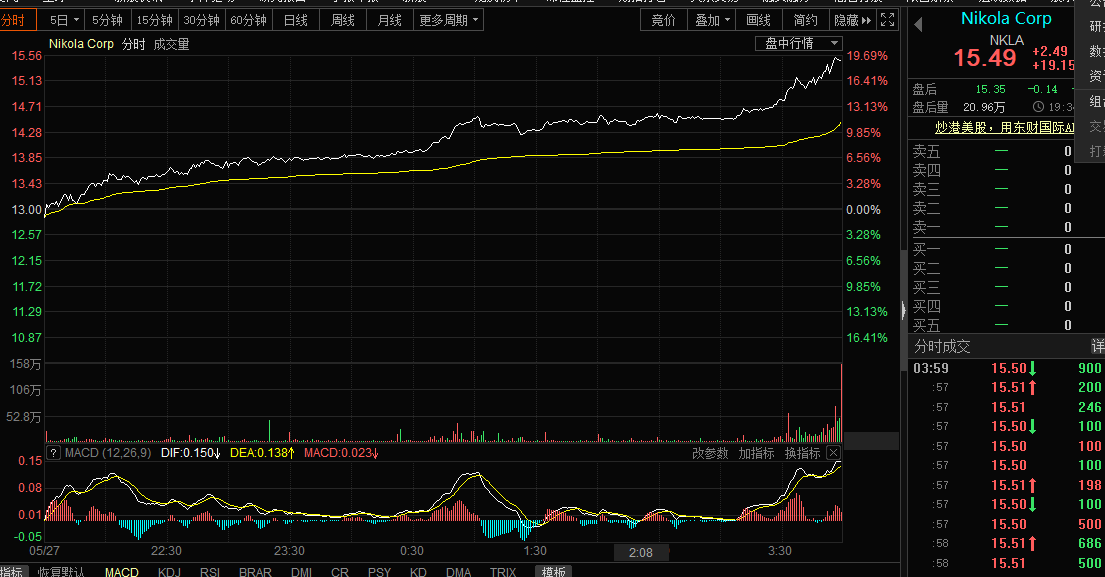This screenshot has height=577, width=1105.
Task: Close the MACD indicator panel
Action: pos(833,453)
